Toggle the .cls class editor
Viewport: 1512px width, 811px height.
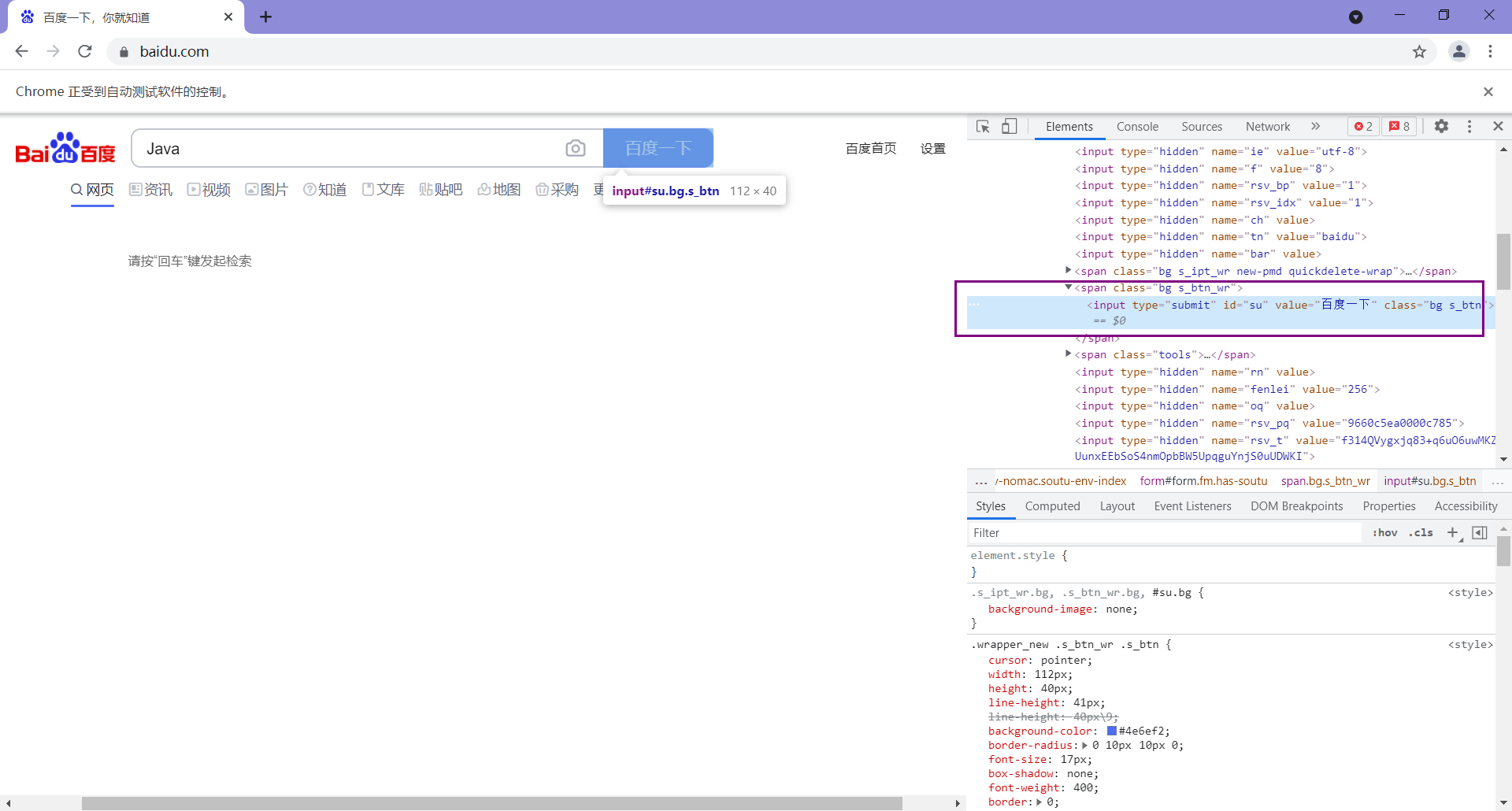[x=1421, y=533]
